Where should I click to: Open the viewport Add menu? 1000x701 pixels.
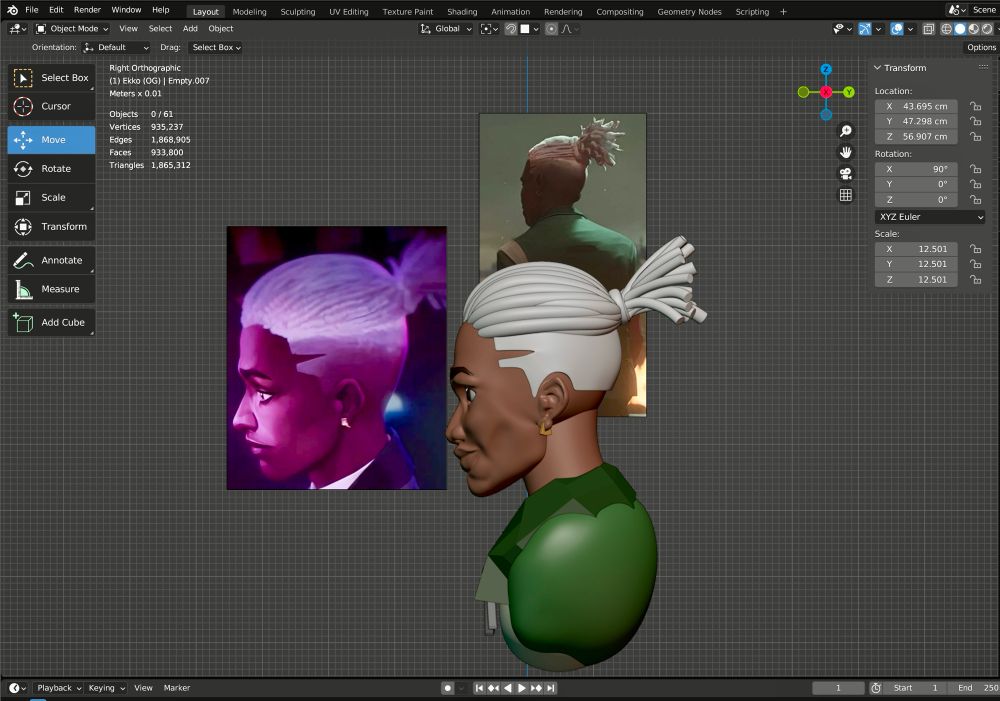pyautogui.click(x=190, y=29)
